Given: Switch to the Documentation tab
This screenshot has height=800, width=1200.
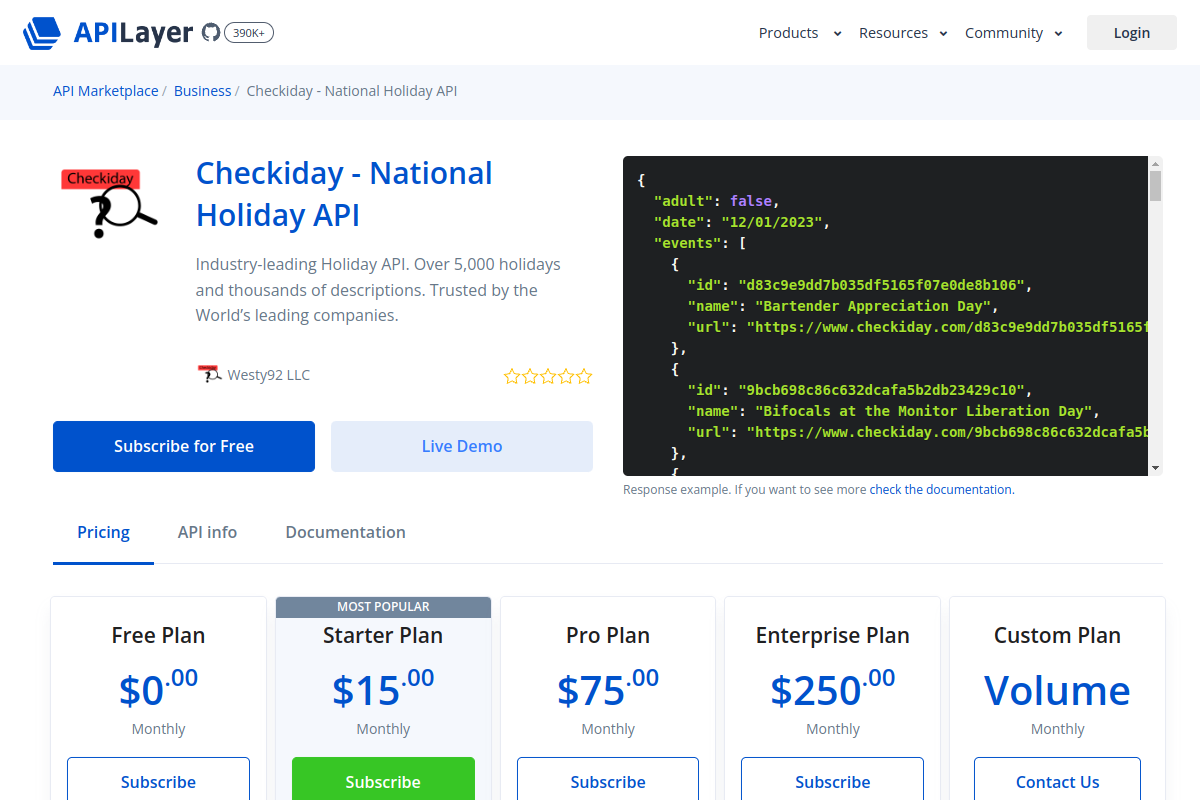Looking at the screenshot, I should pyautogui.click(x=346, y=532).
